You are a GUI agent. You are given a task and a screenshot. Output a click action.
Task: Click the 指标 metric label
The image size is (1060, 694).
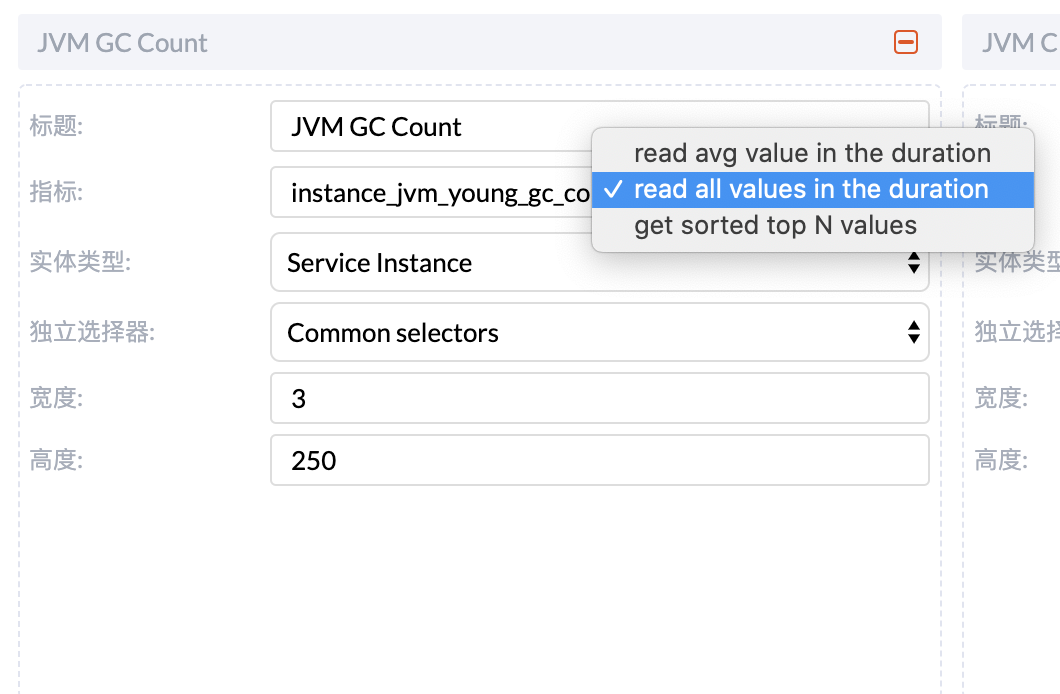coord(56,192)
